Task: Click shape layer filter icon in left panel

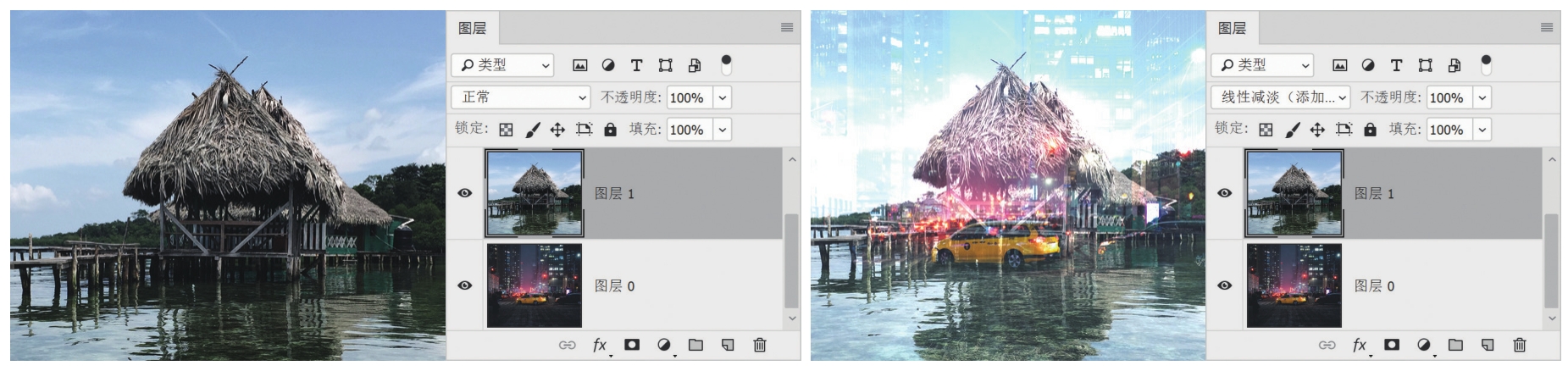Action: 666,65
